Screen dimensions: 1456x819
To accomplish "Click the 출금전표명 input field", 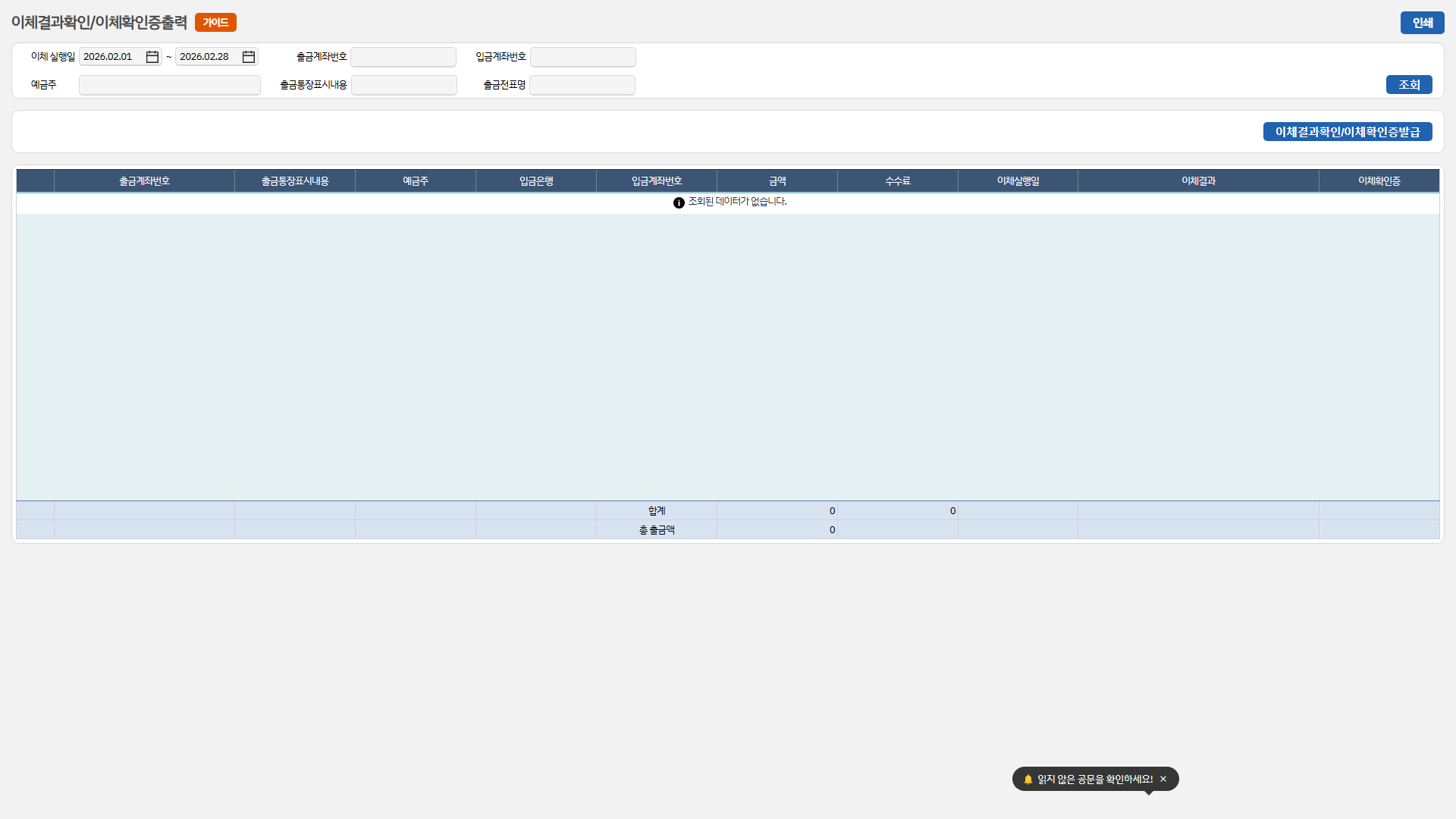I will (x=582, y=85).
